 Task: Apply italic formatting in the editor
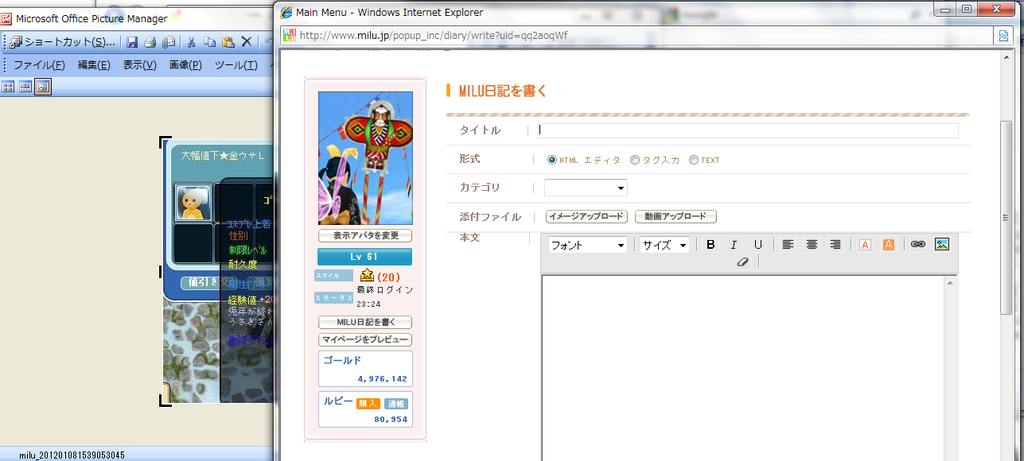click(734, 245)
